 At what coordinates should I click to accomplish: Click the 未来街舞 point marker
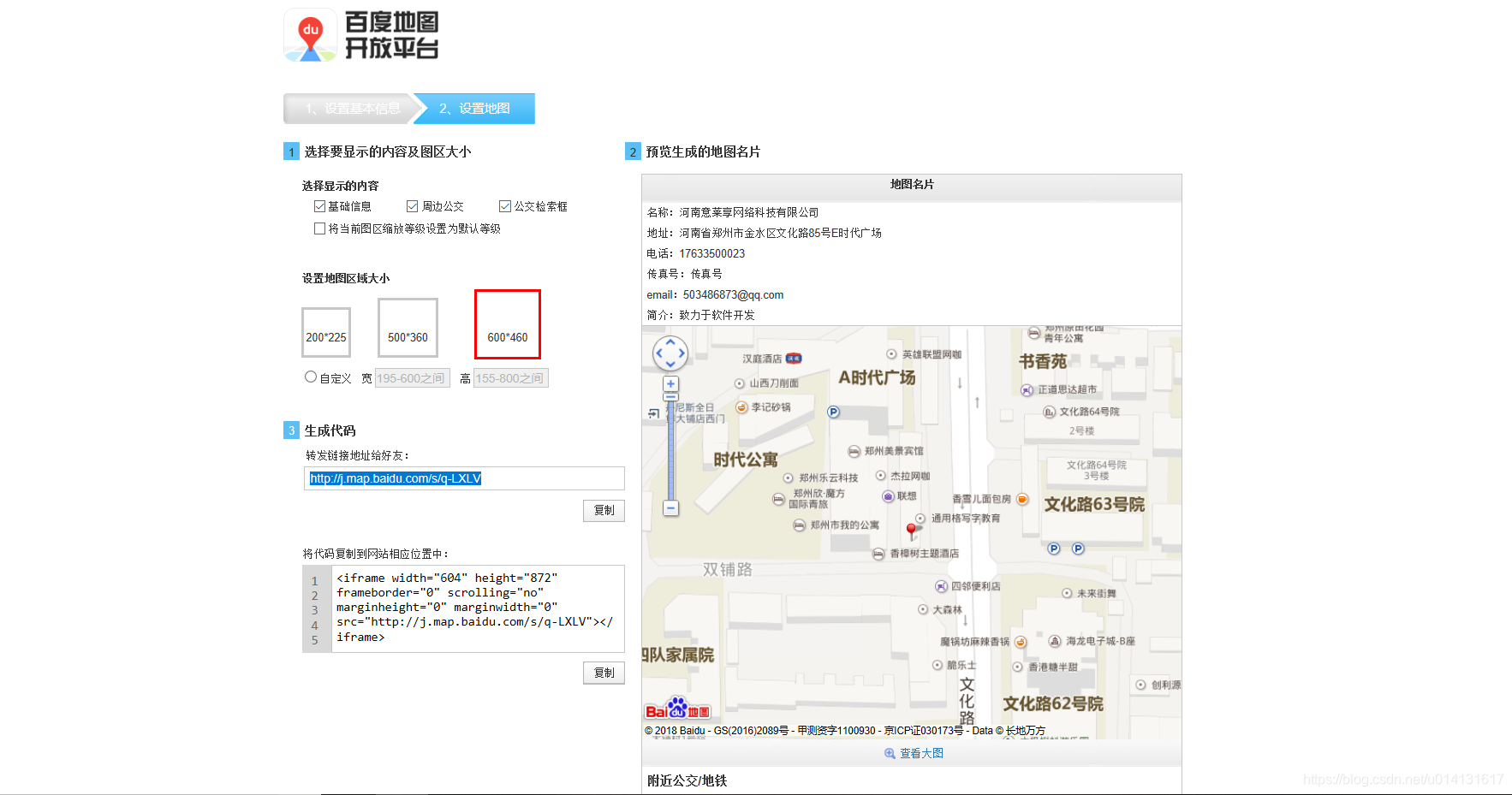tap(1067, 593)
